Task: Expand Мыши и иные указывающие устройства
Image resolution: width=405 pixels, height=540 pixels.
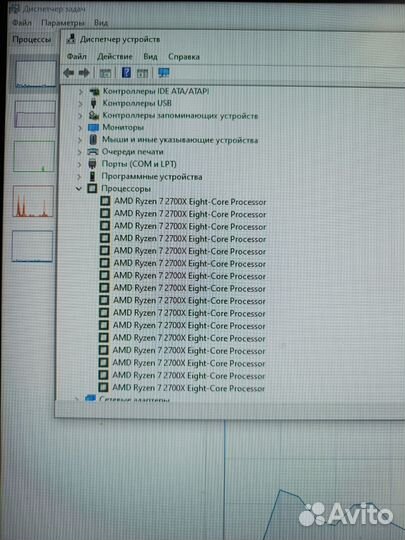Action: pyautogui.click(x=80, y=140)
